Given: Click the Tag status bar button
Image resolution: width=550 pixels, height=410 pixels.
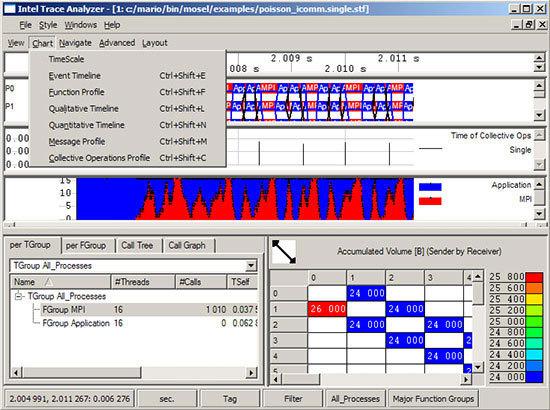Looking at the screenshot, I should [230, 399].
